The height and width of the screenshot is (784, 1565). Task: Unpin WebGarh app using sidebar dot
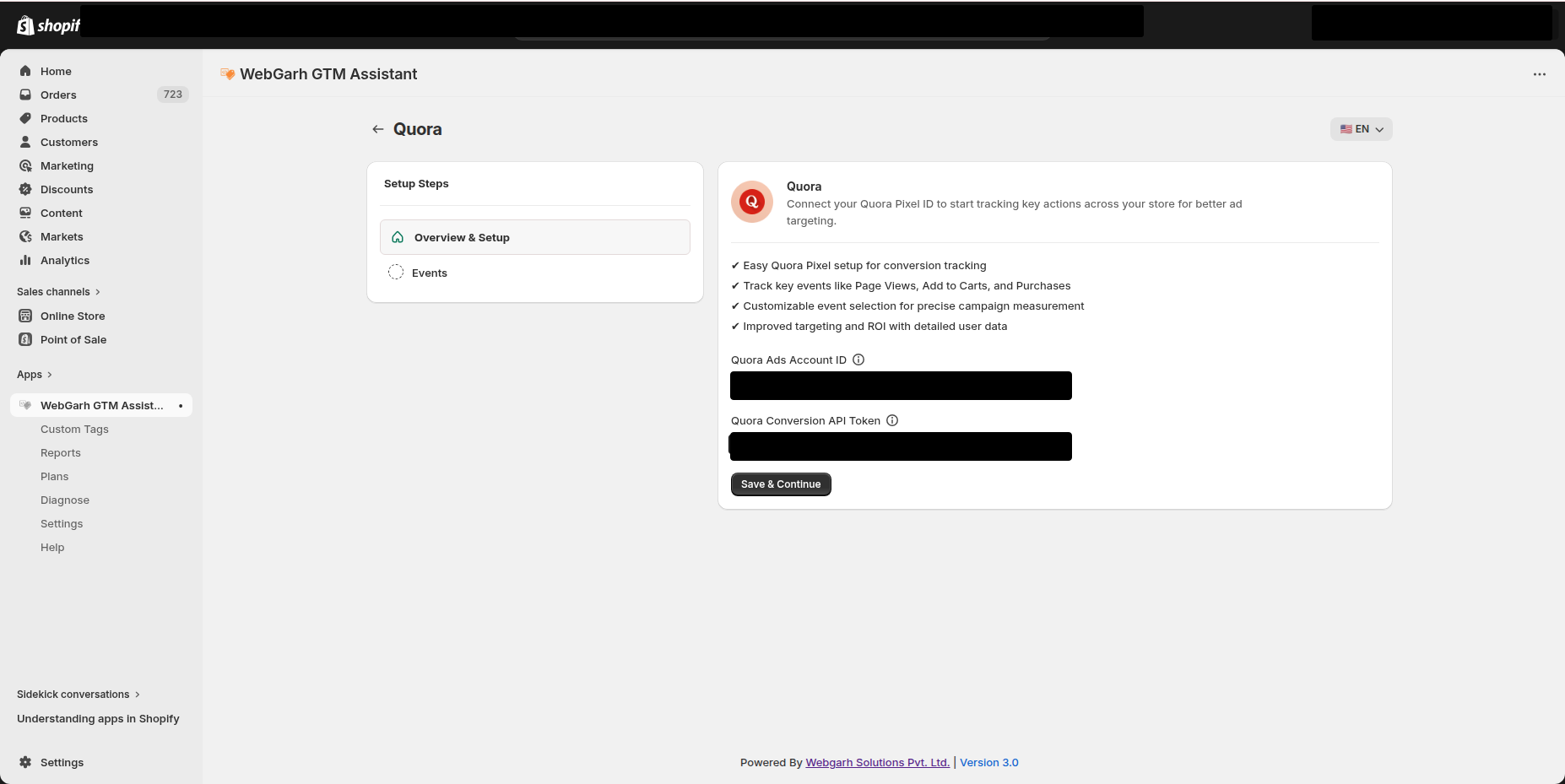(181, 406)
